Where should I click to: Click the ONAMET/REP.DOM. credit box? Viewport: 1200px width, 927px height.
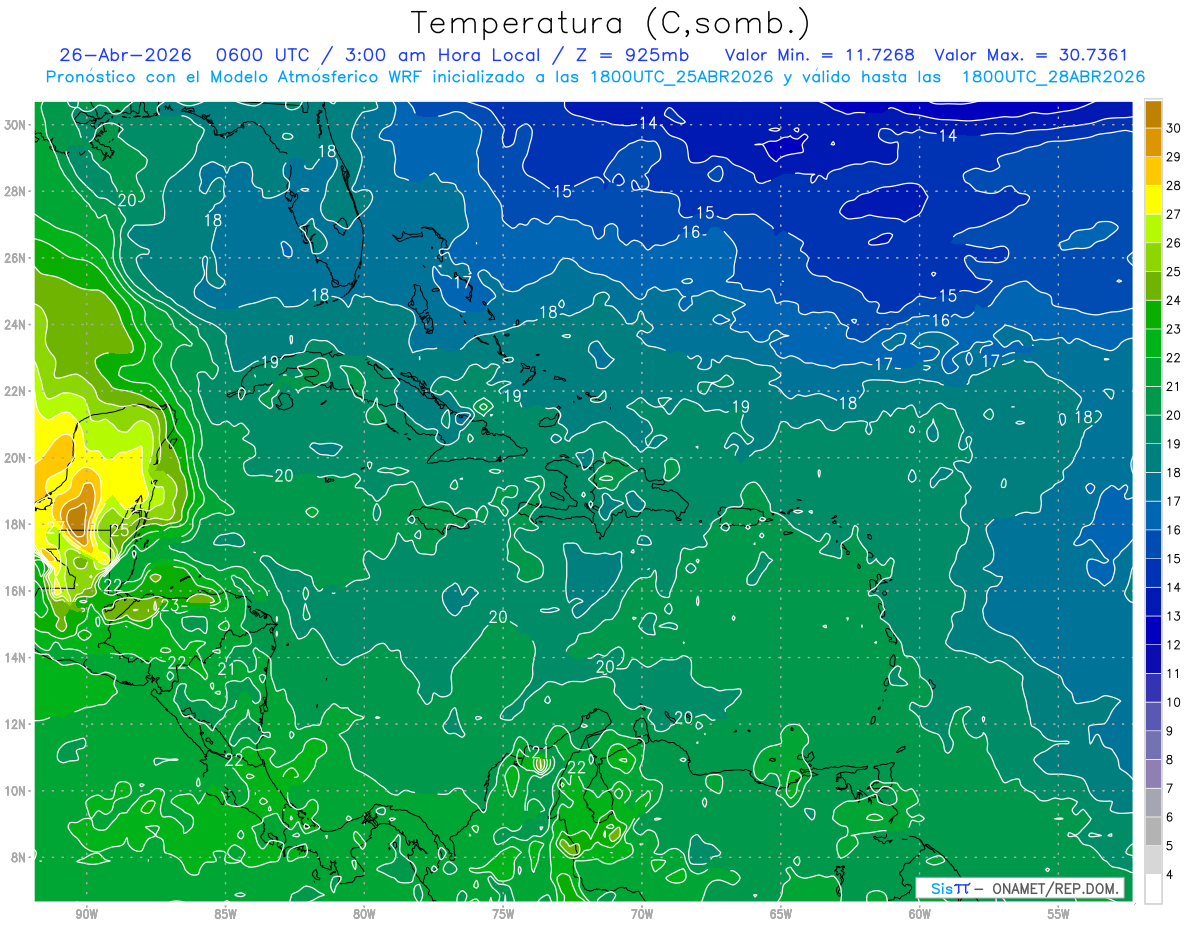pos(1019,888)
